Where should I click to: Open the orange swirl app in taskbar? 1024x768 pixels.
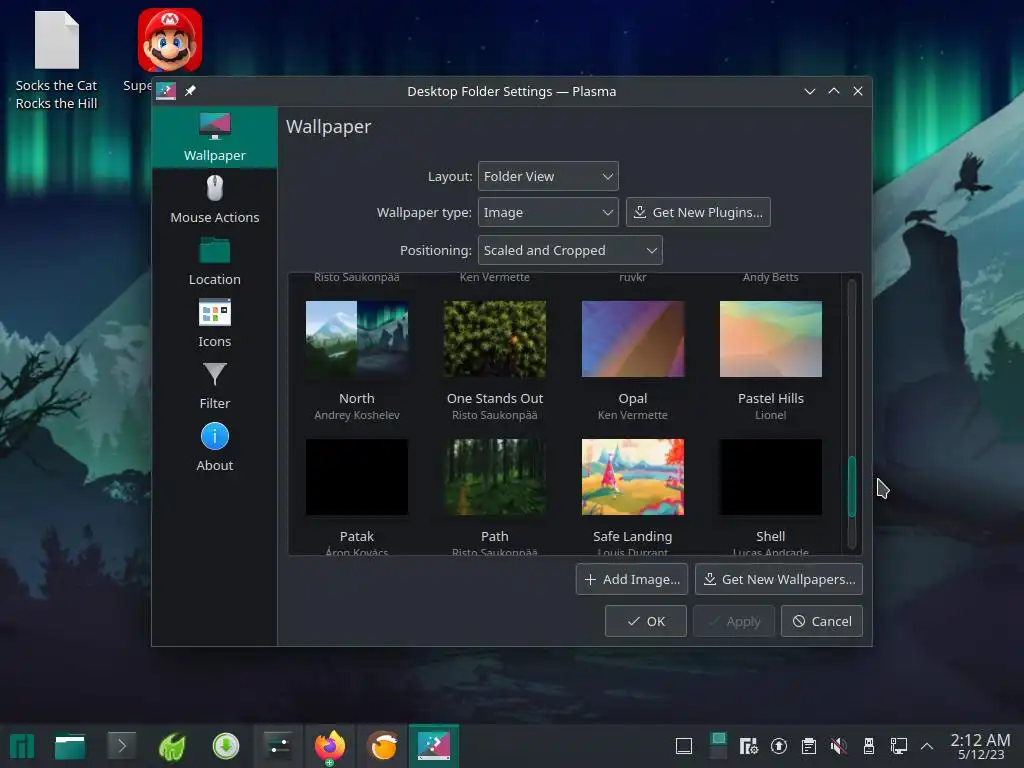383,746
